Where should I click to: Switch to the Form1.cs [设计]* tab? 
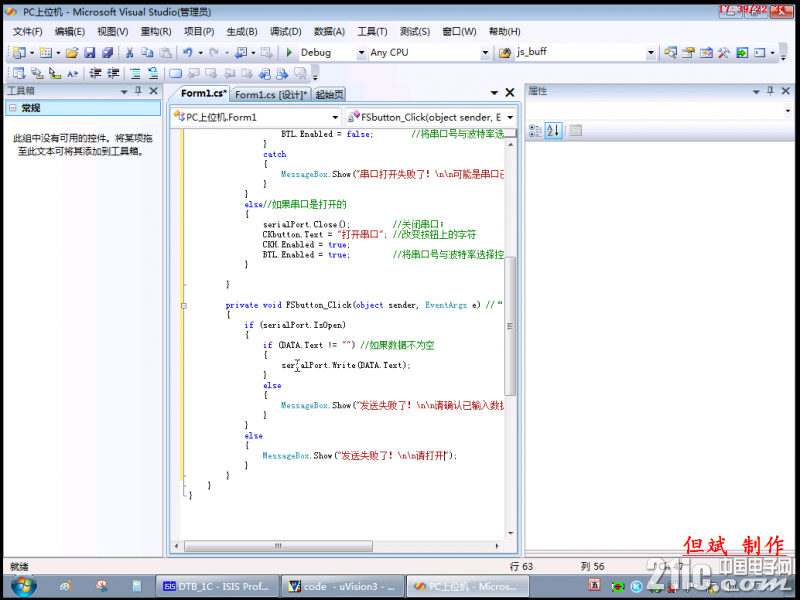[x=271, y=94]
